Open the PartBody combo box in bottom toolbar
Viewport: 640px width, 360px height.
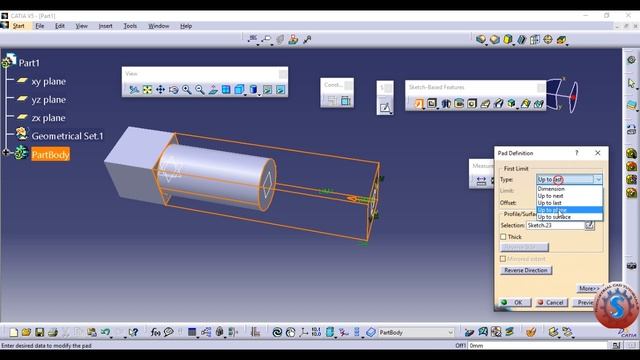416,332
